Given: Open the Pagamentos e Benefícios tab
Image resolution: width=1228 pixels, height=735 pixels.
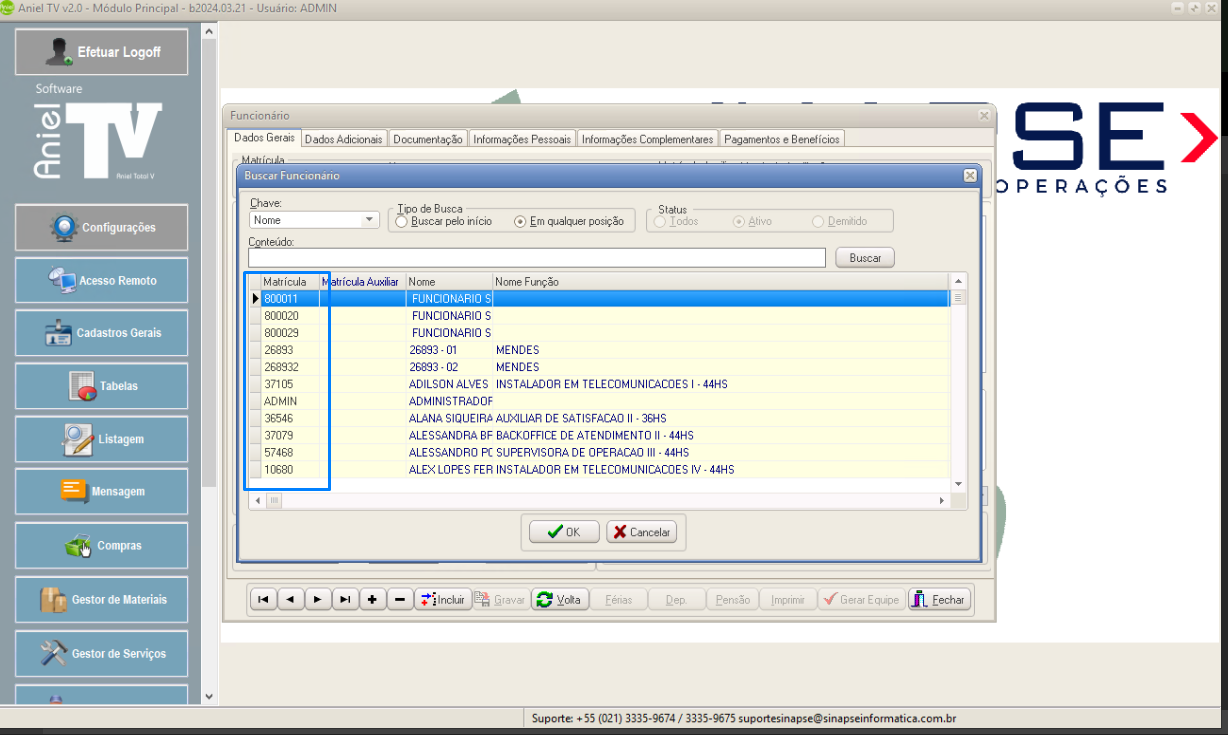Looking at the screenshot, I should point(782,140).
